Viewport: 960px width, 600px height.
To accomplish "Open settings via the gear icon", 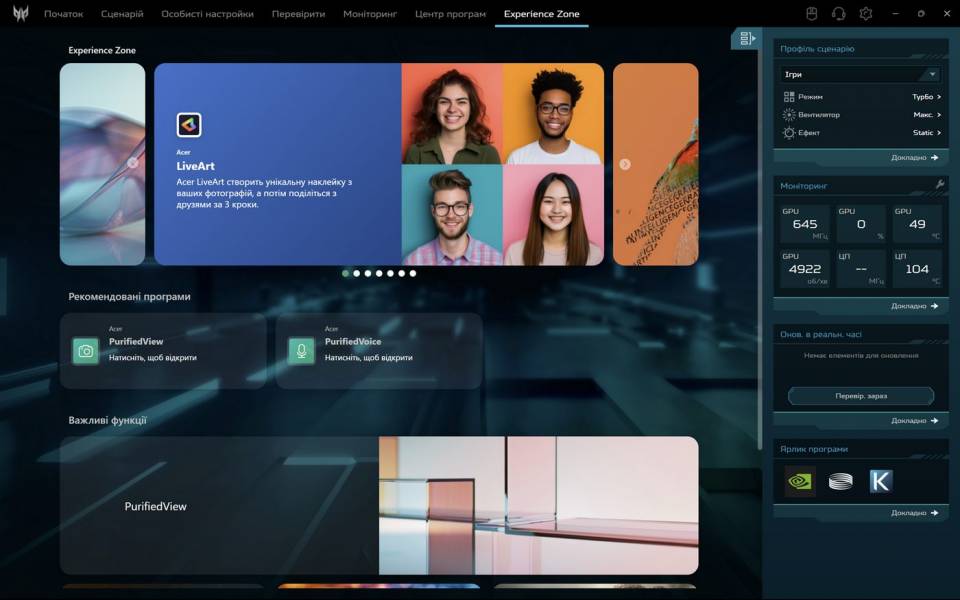I will [866, 14].
